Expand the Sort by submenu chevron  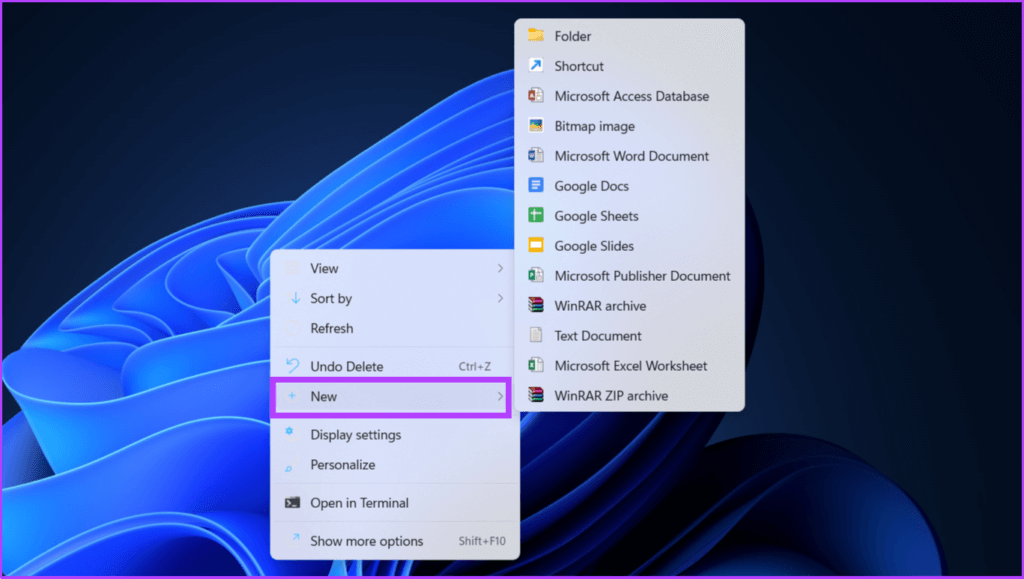point(500,298)
